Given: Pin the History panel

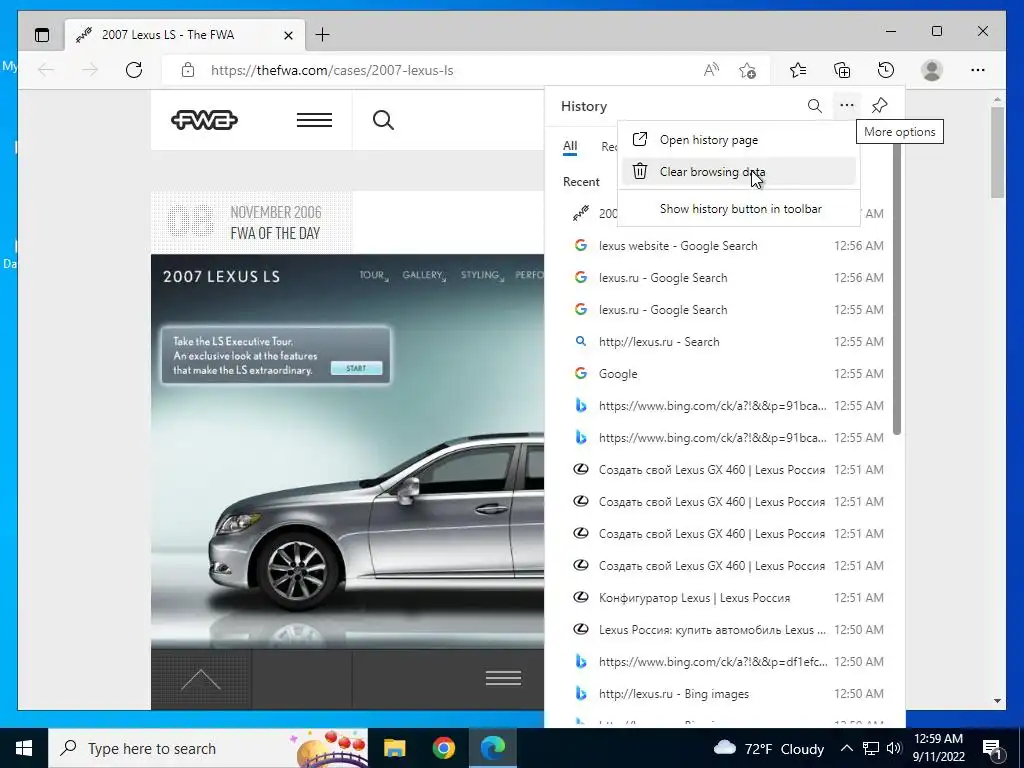Looking at the screenshot, I should 880,105.
